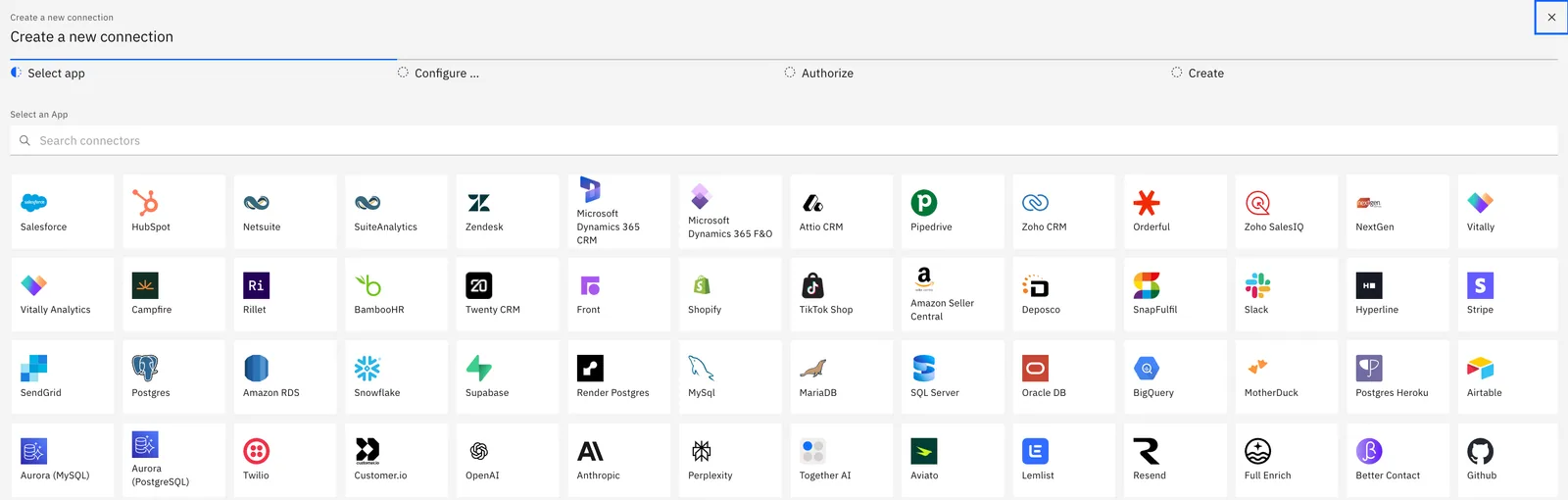The width and height of the screenshot is (1568, 500).
Task: Select the SnapFulfil connector icon
Action: [1147, 285]
